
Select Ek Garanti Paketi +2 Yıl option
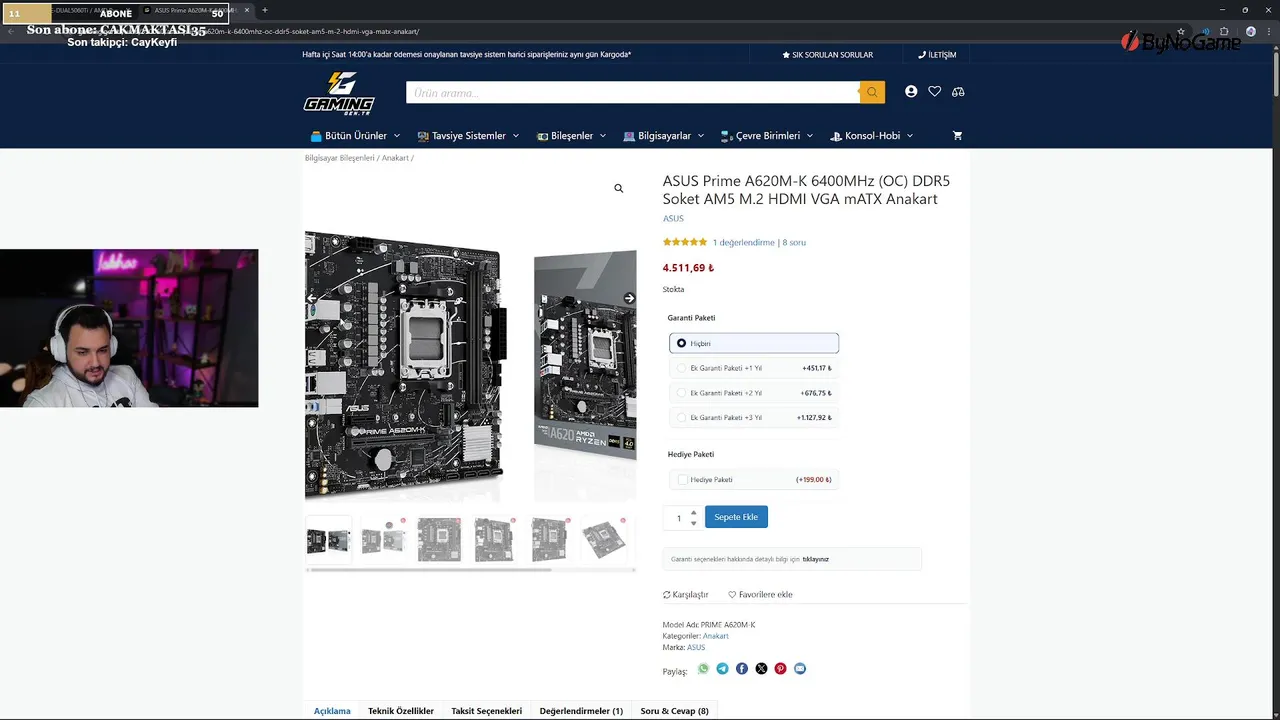754,393
